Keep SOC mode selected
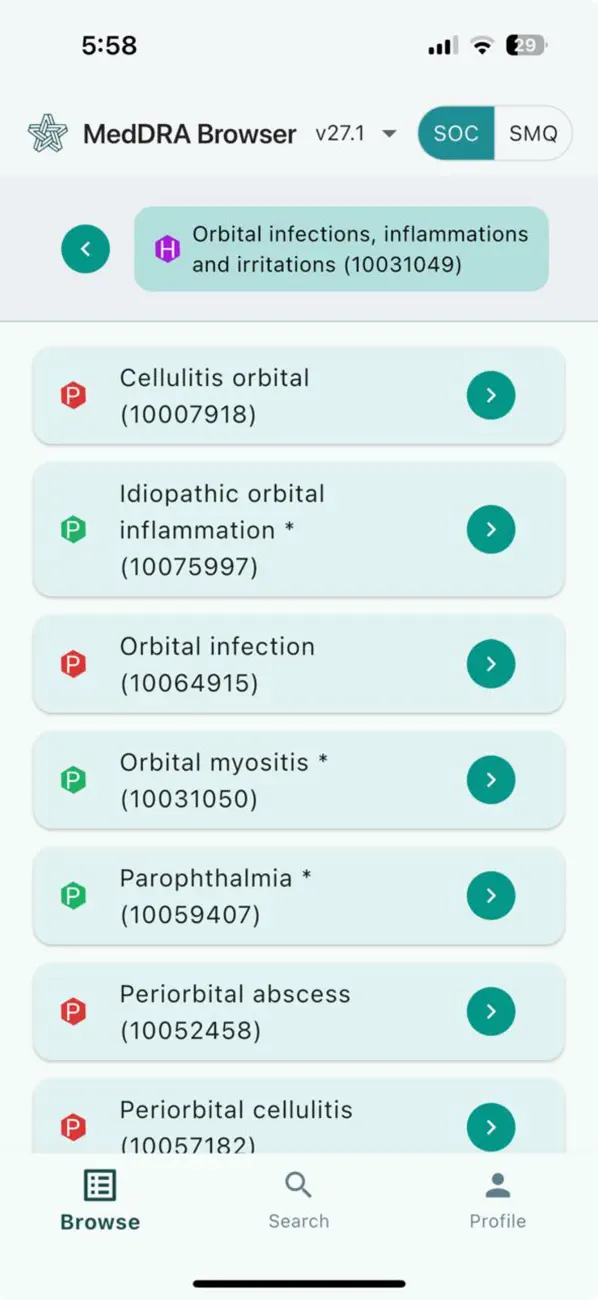The image size is (598, 1300). [x=456, y=132]
